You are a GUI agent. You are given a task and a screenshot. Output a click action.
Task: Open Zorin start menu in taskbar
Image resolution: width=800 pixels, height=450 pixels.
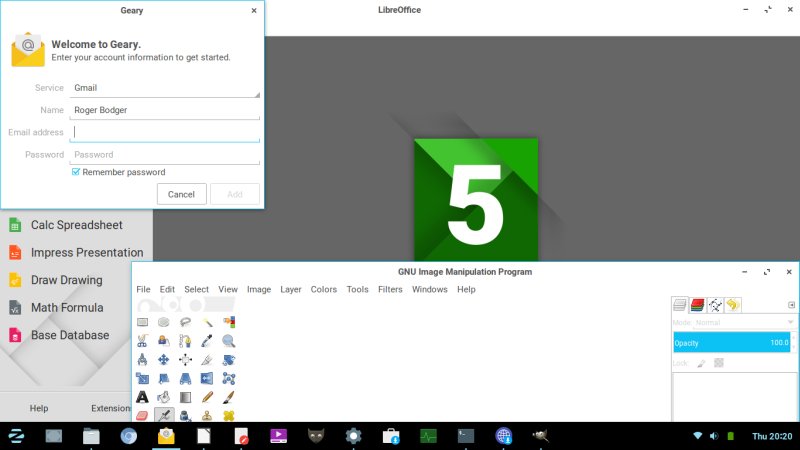pos(16,436)
